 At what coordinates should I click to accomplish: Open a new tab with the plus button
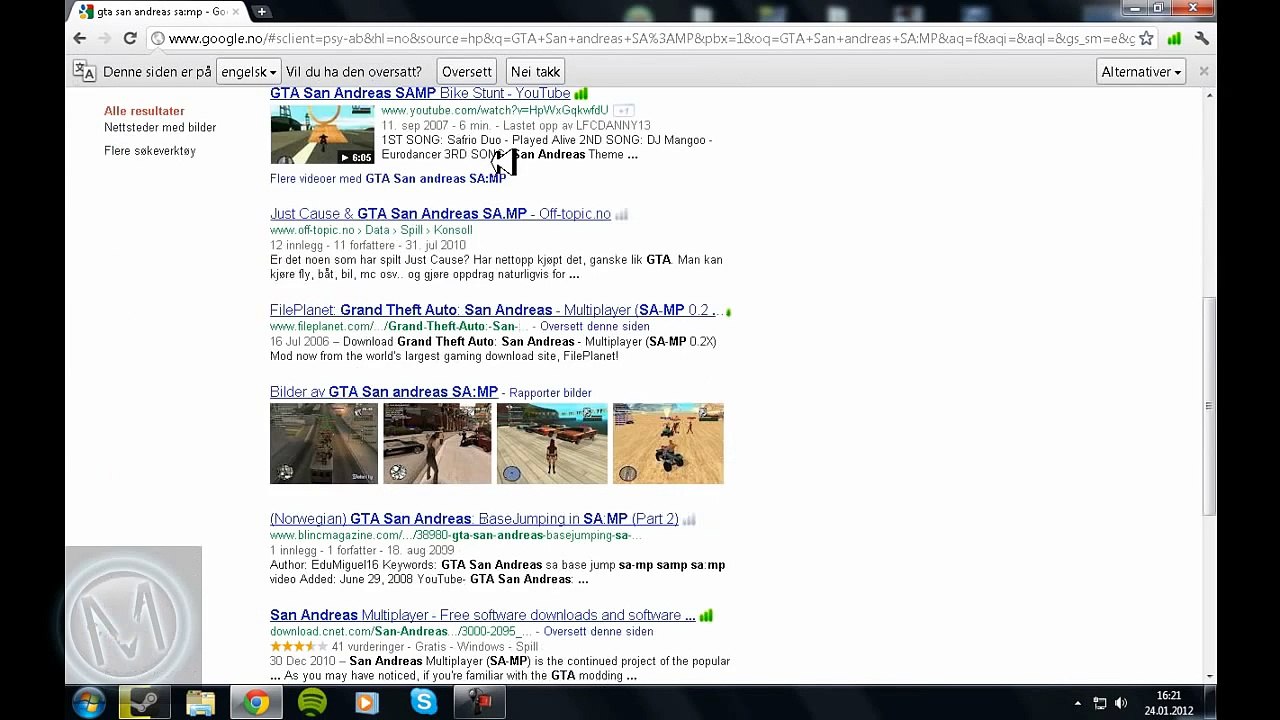261,12
